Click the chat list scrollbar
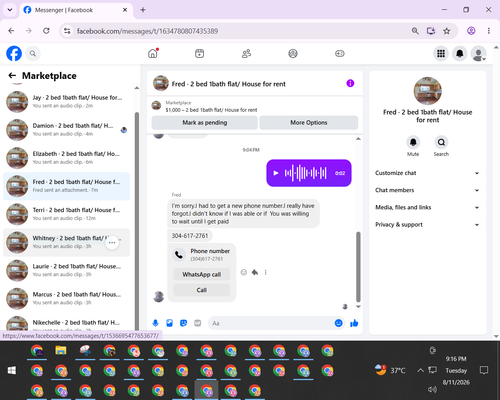Viewport: 500px width, 400px height. (x=137, y=220)
